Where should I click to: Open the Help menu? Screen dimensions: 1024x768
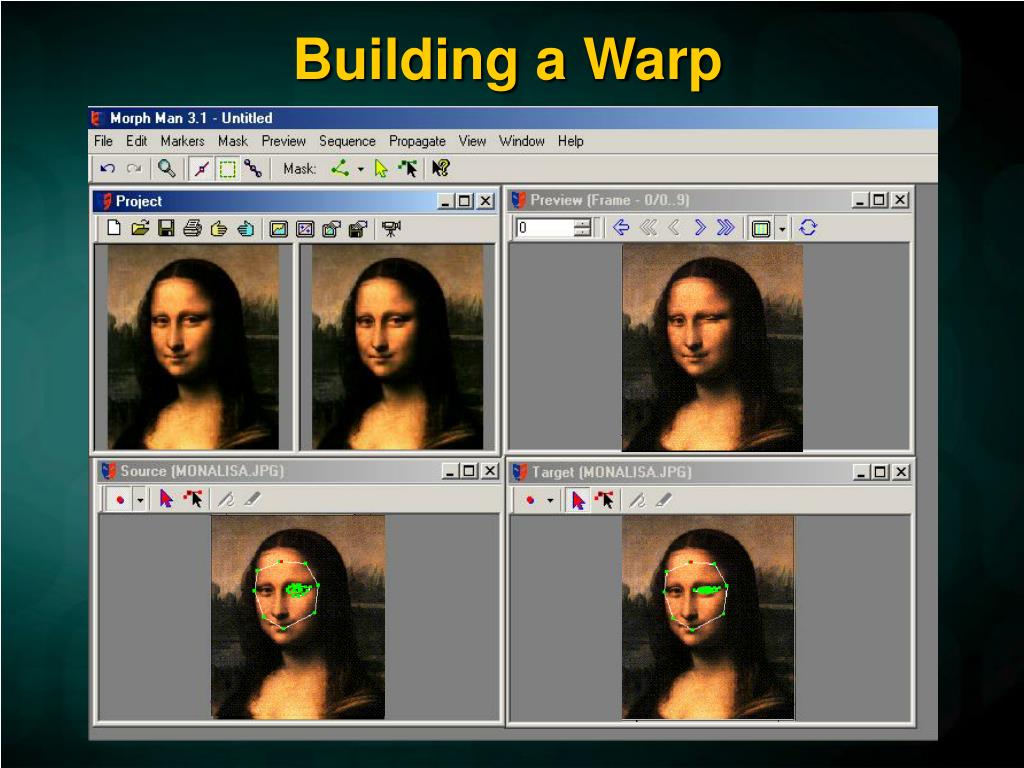click(x=570, y=141)
